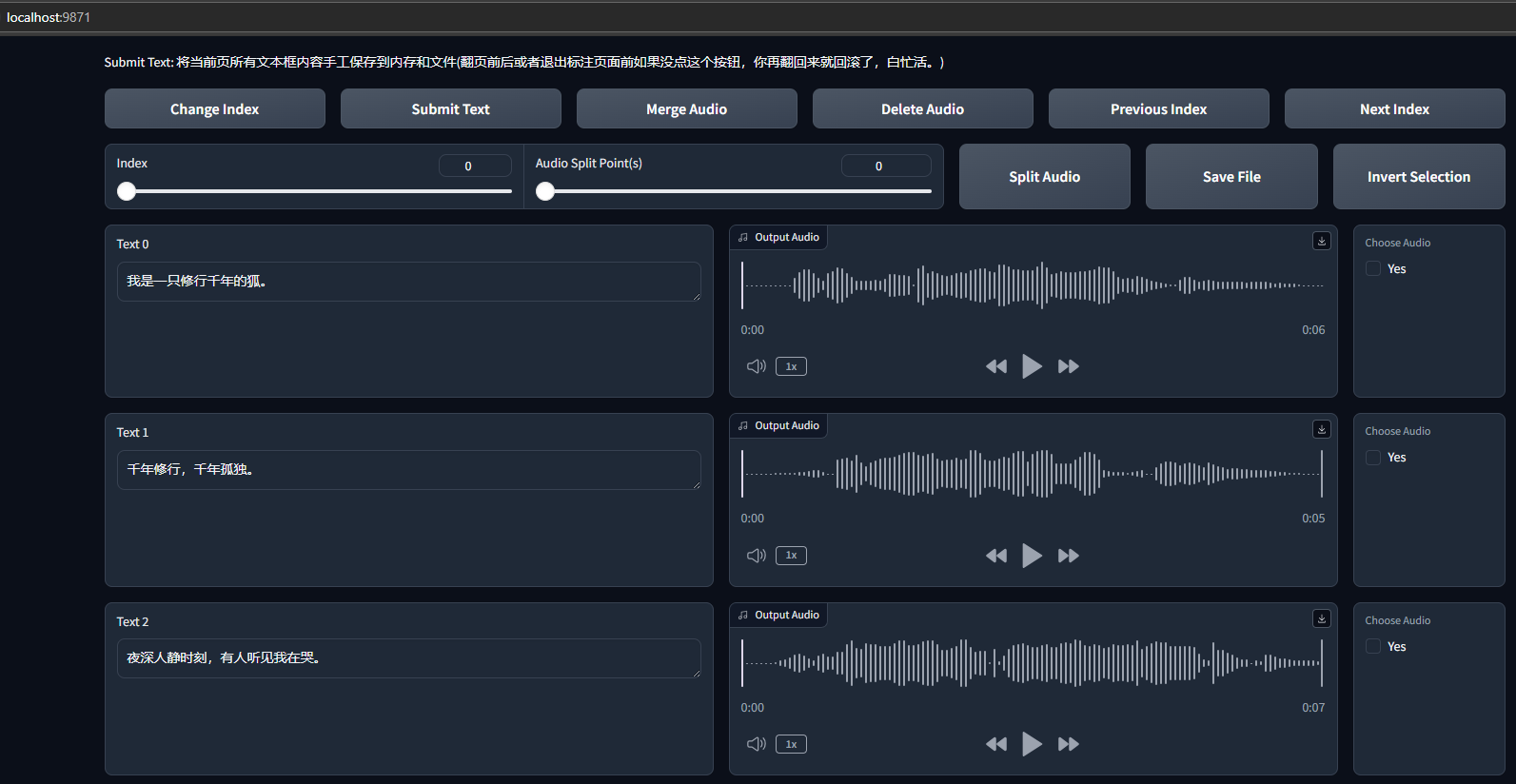Image resolution: width=1516 pixels, height=784 pixels.
Task: Click the Merge Audio button
Action: 686,109
